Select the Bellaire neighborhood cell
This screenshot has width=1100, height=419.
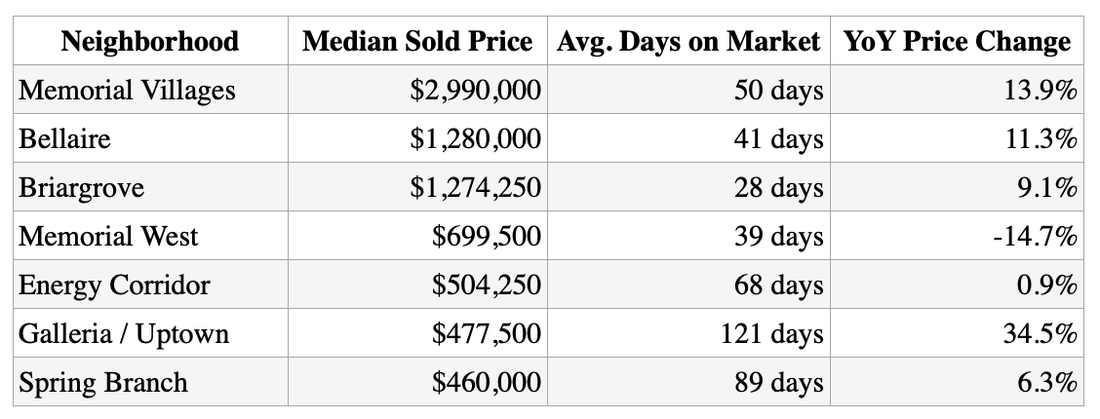(x=150, y=138)
